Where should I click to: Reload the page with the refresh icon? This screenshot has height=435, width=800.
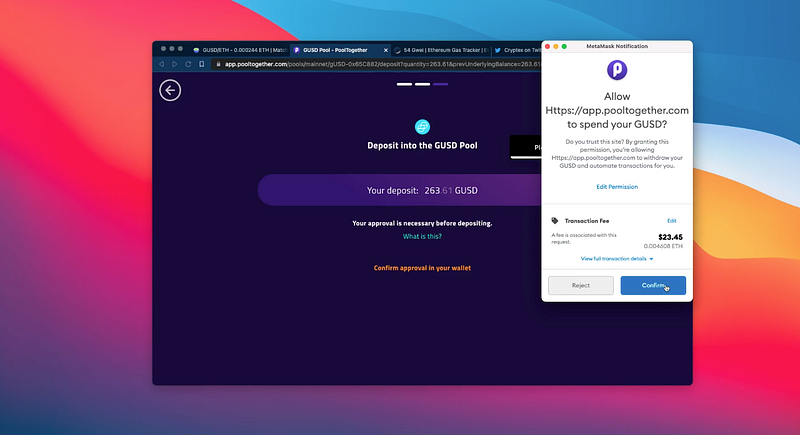pos(188,64)
